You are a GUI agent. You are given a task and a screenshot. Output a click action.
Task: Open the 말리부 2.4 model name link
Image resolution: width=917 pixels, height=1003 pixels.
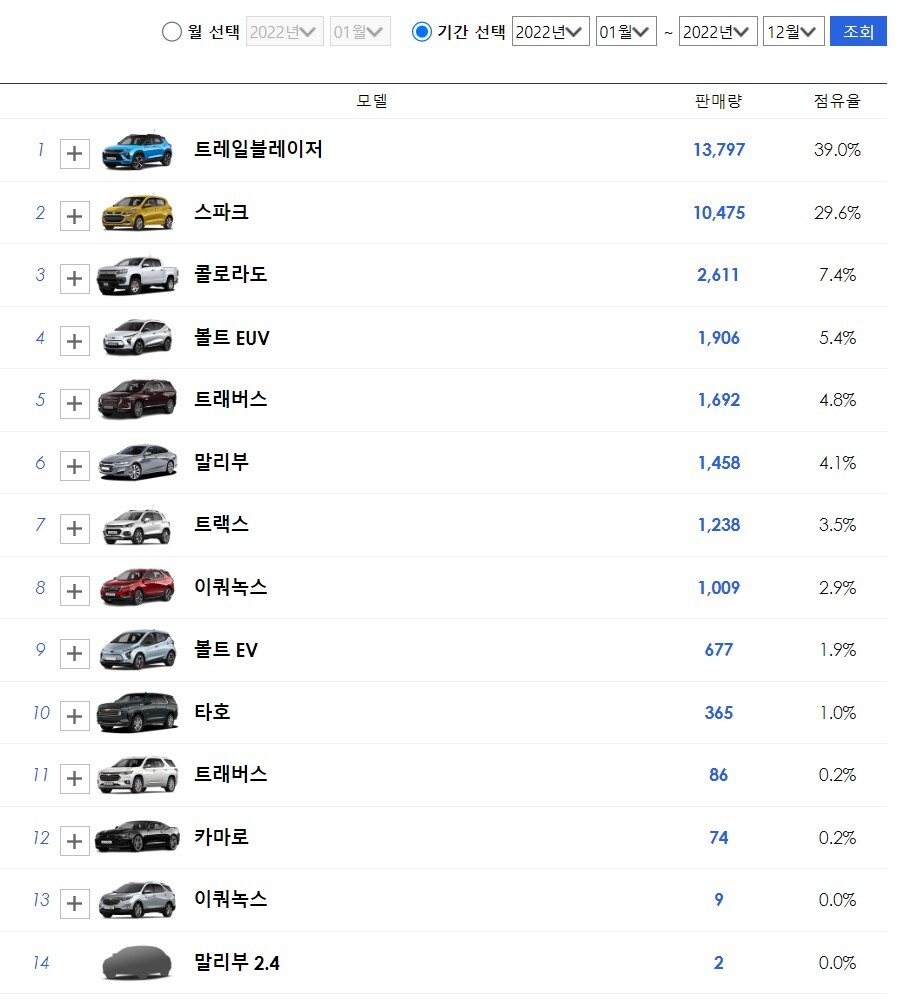(x=237, y=962)
